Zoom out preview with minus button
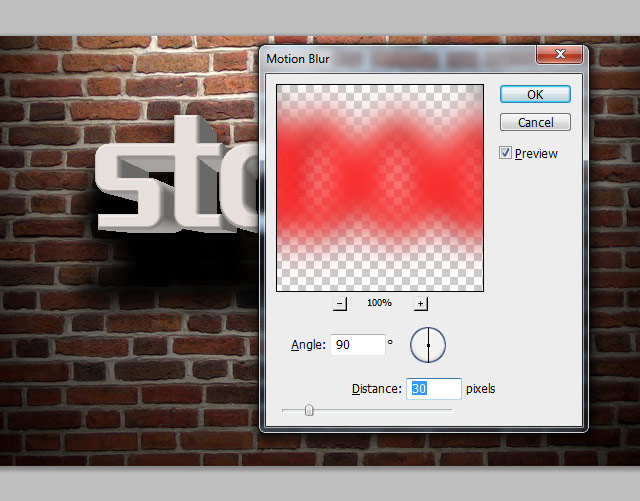 (x=340, y=303)
